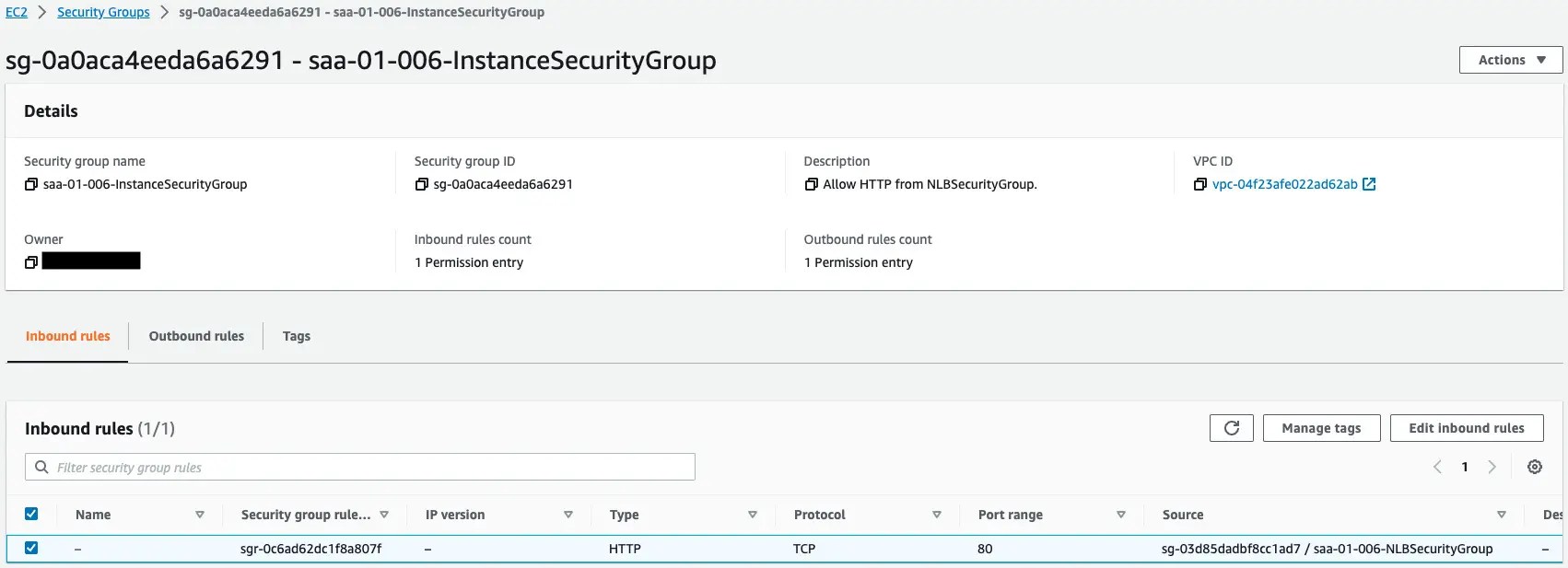This screenshot has width=1568, height=568.
Task: Sort by Type column
Action: tap(753, 515)
